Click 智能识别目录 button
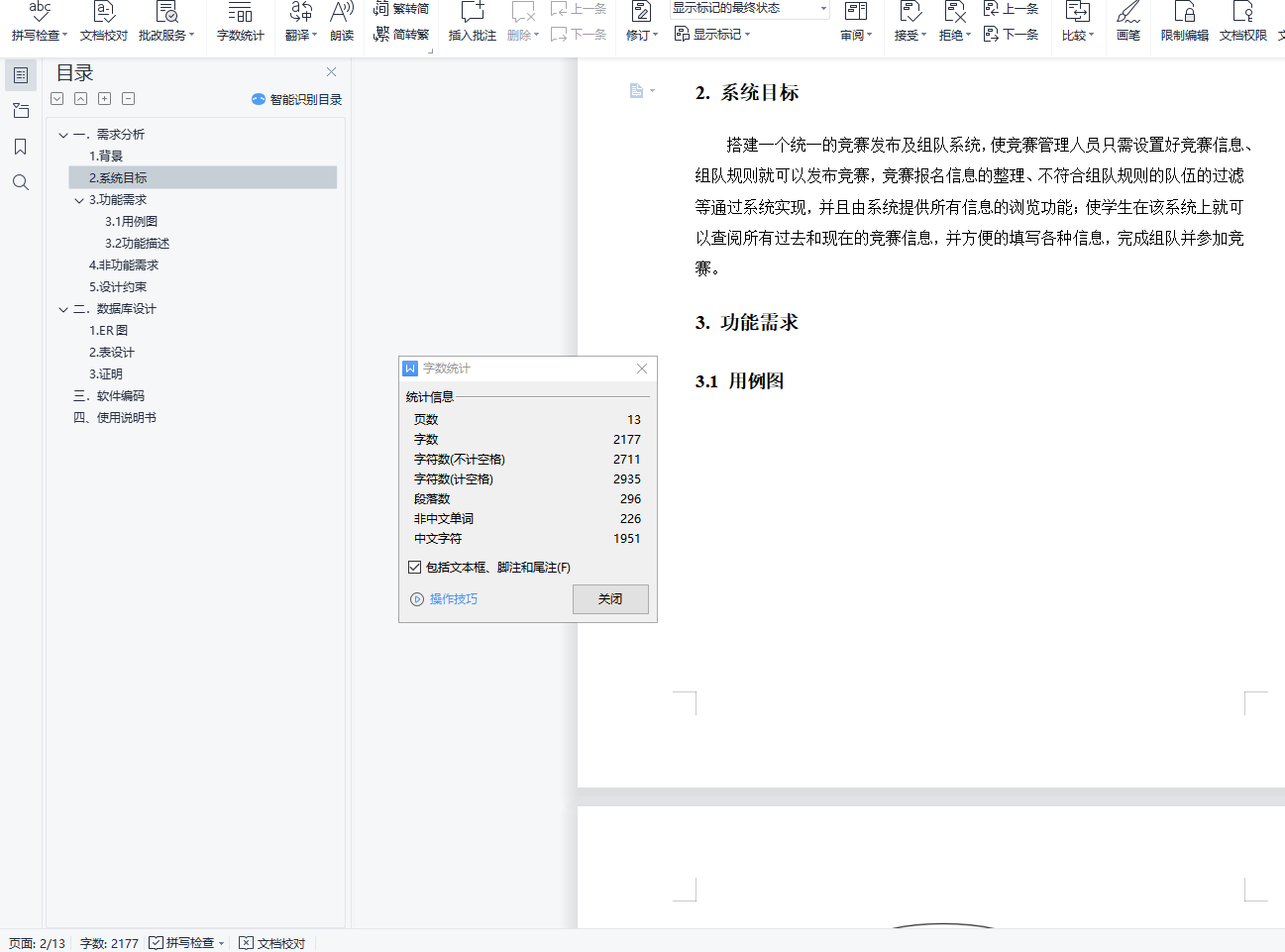The image size is (1285, 952). 296,99
